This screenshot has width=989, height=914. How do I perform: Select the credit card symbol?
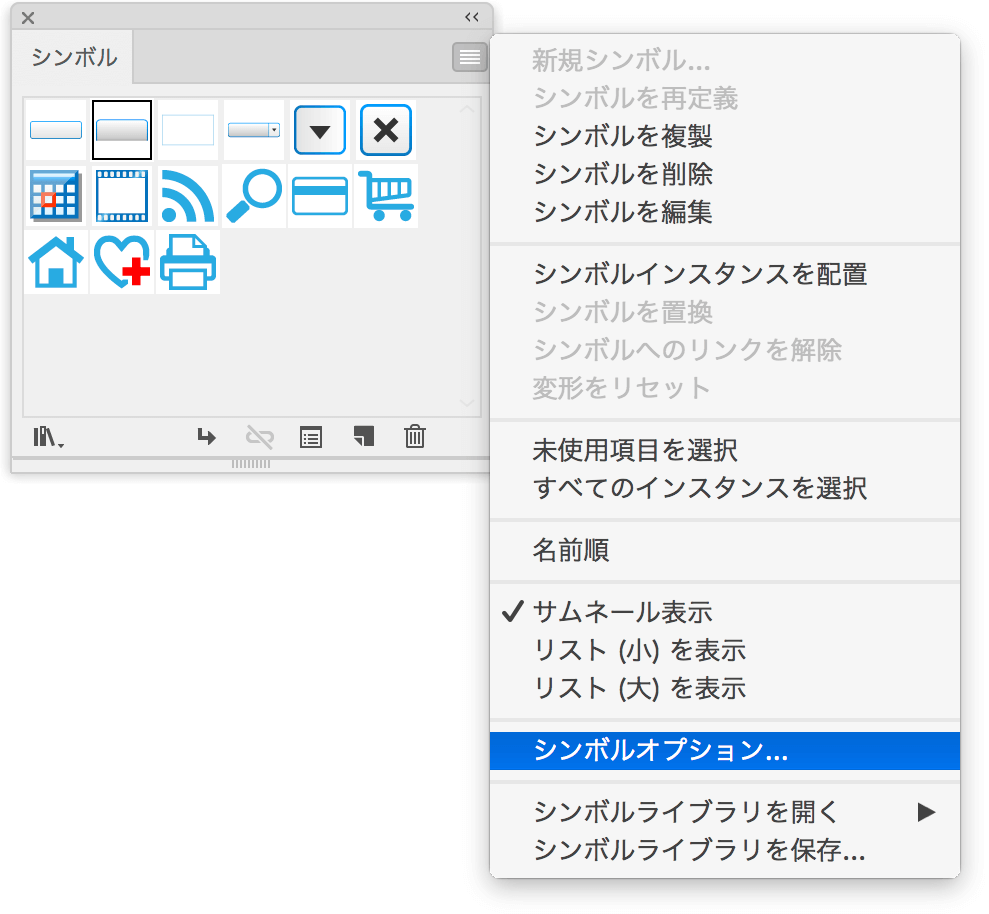(x=320, y=196)
